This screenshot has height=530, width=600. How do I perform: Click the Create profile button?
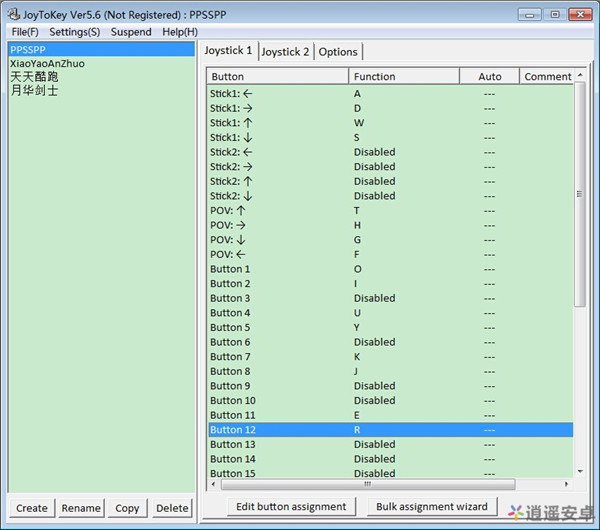(x=32, y=508)
